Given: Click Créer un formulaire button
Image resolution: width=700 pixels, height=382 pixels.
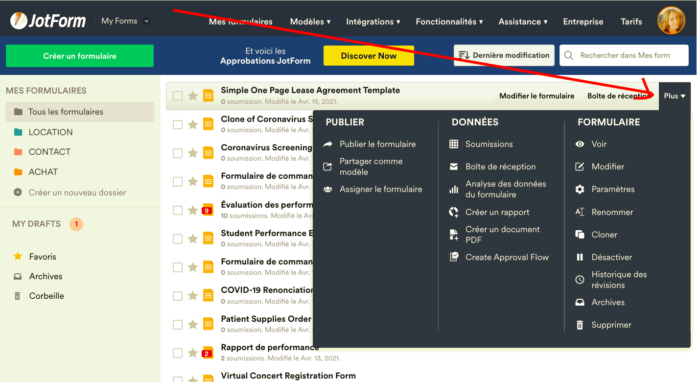Looking at the screenshot, I should click(79, 56).
